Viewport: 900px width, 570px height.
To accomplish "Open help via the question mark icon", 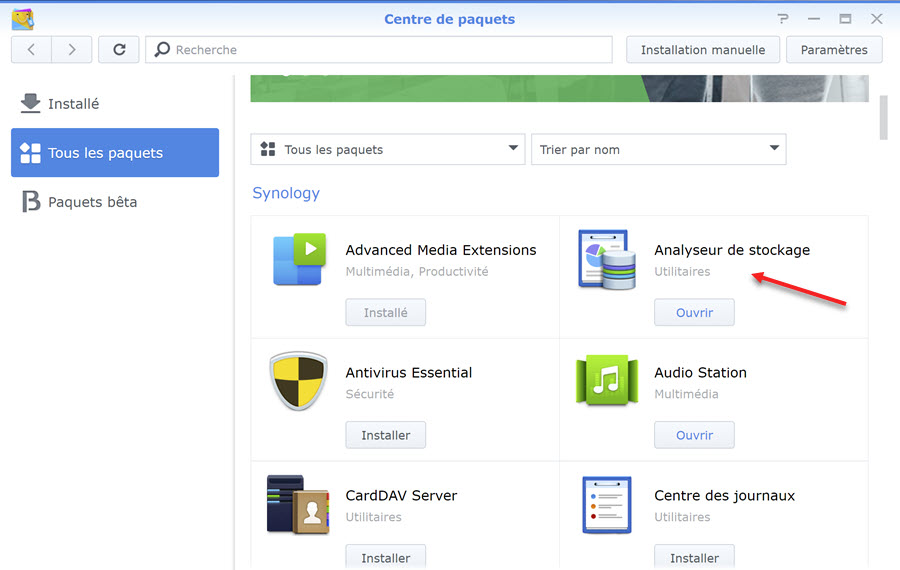I will tap(783, 19).
